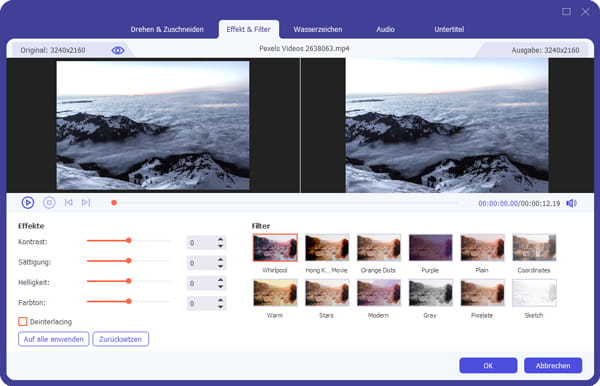
Task: Jump to next frame
Action: [86, 202]
